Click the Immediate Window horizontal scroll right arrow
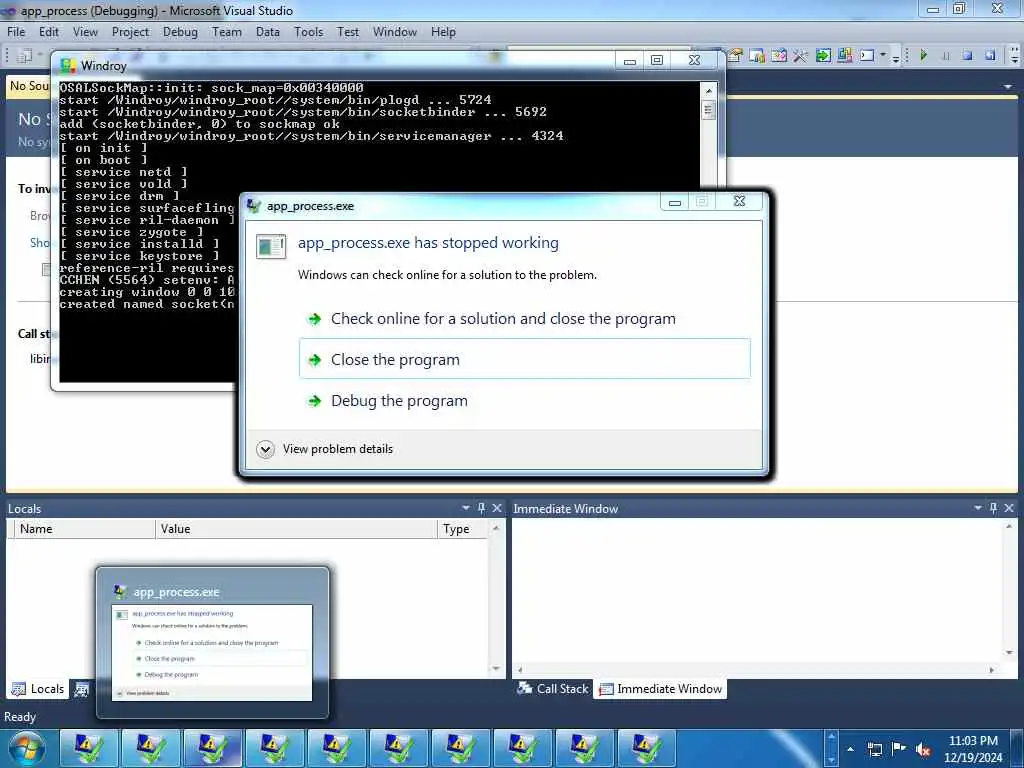1024x768 pixels. click(x=992, y=670)
